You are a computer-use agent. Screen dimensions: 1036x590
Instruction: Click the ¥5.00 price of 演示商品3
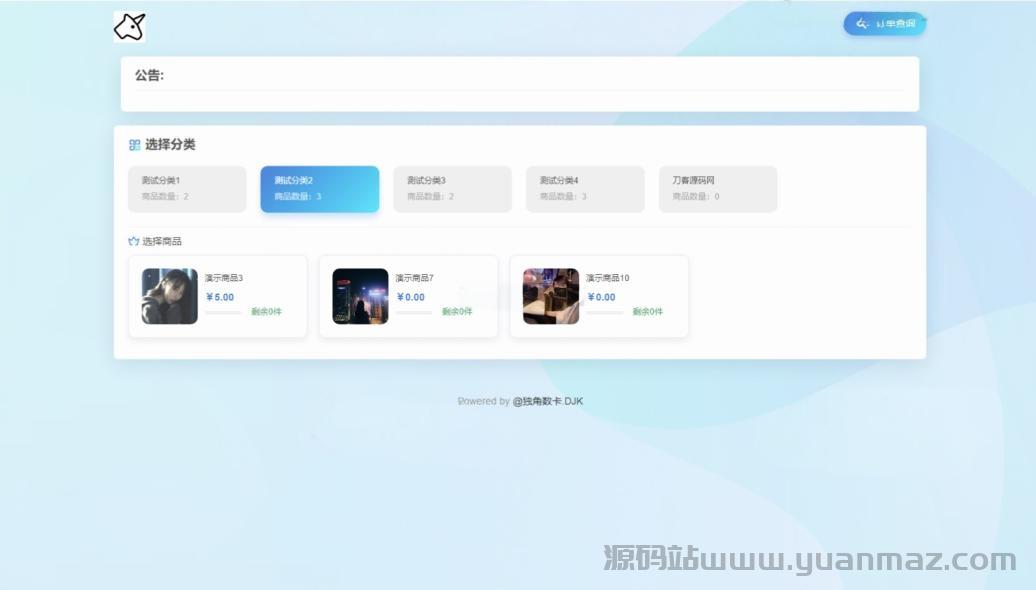[x=220, y=297]
